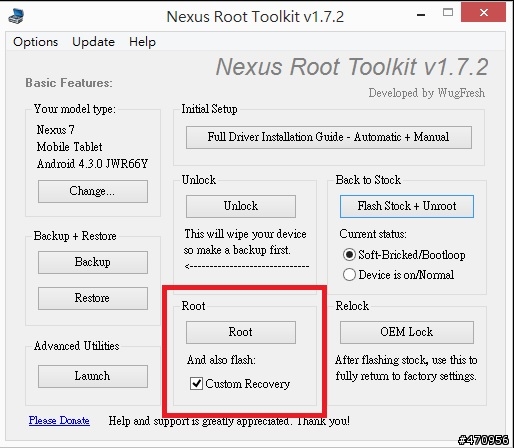The width and height of the screenshot is (514, 448).
Task: Open the Help menu
Action: coord(142,42)
